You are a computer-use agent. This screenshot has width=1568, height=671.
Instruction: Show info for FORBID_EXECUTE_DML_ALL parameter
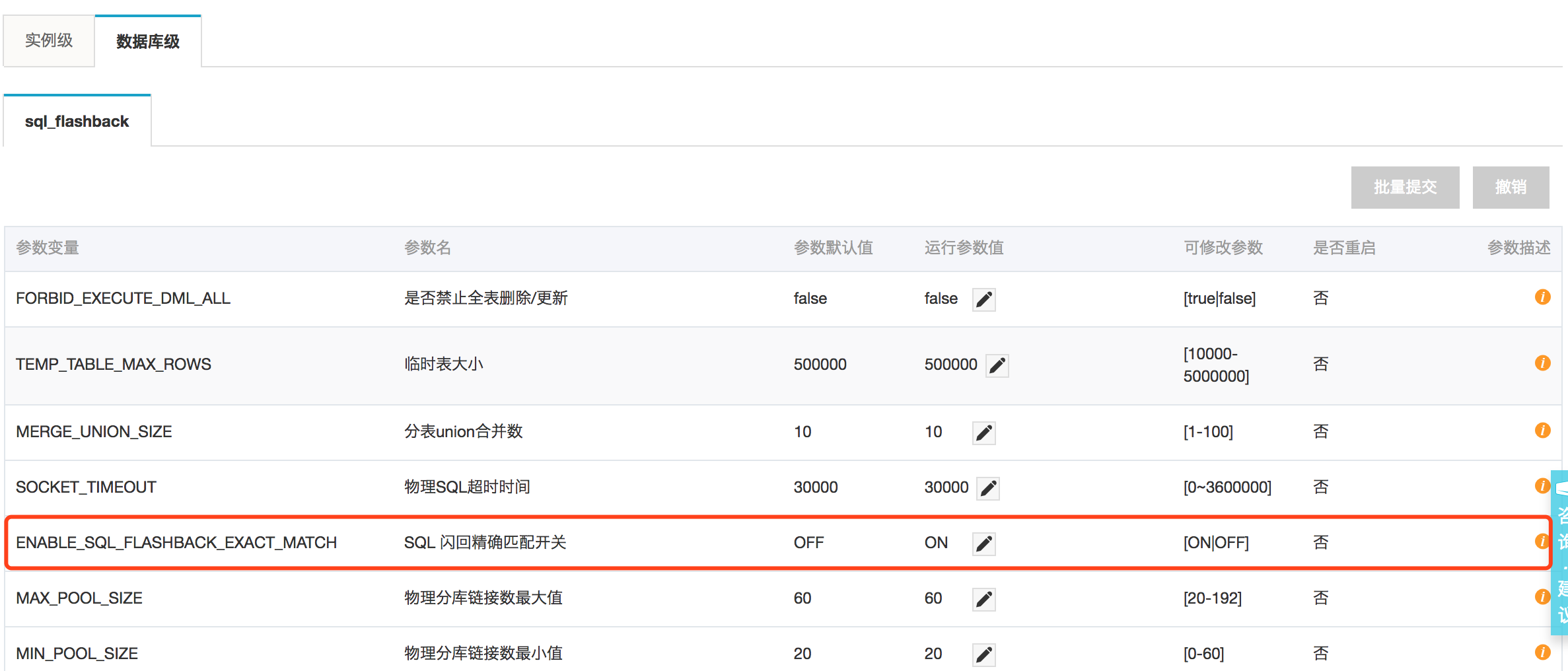1542,297
